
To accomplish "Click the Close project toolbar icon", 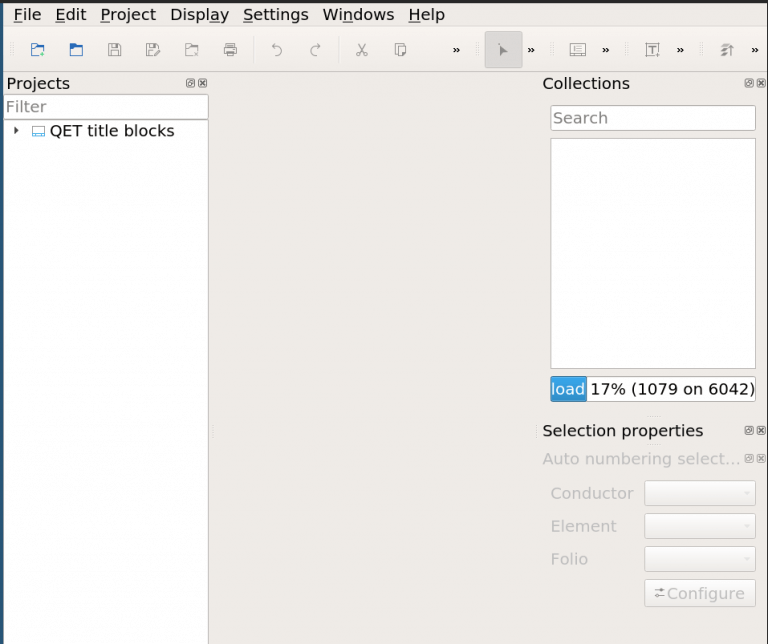I will (192, 50).
